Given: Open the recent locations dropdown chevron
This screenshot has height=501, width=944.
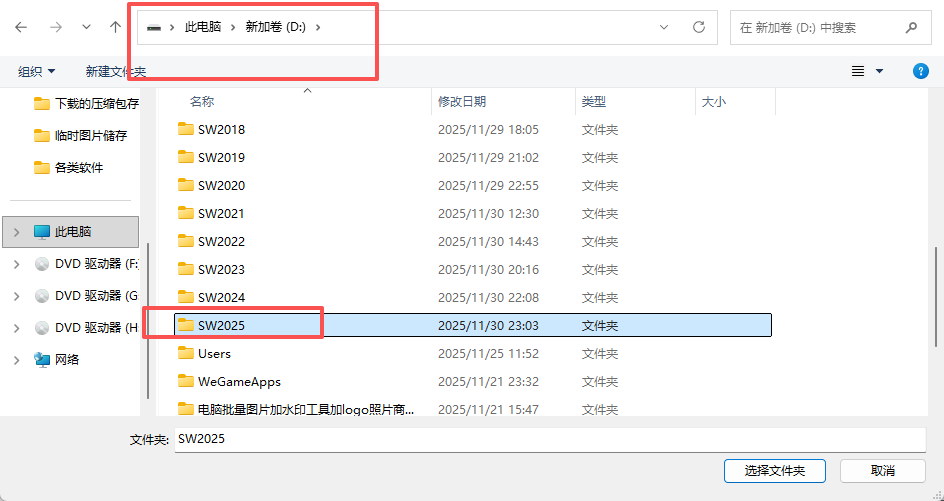Looking at the screenshot, I should [x=86, y=27].
